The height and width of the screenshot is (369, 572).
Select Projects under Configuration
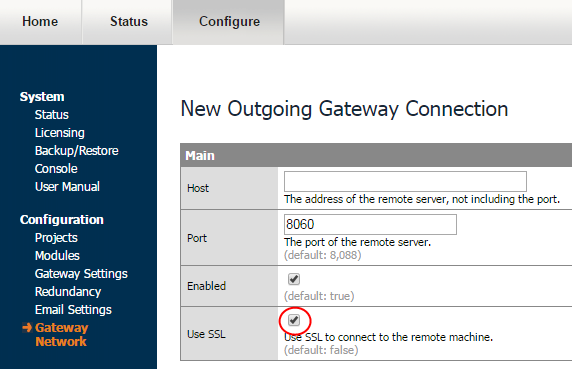56,238
